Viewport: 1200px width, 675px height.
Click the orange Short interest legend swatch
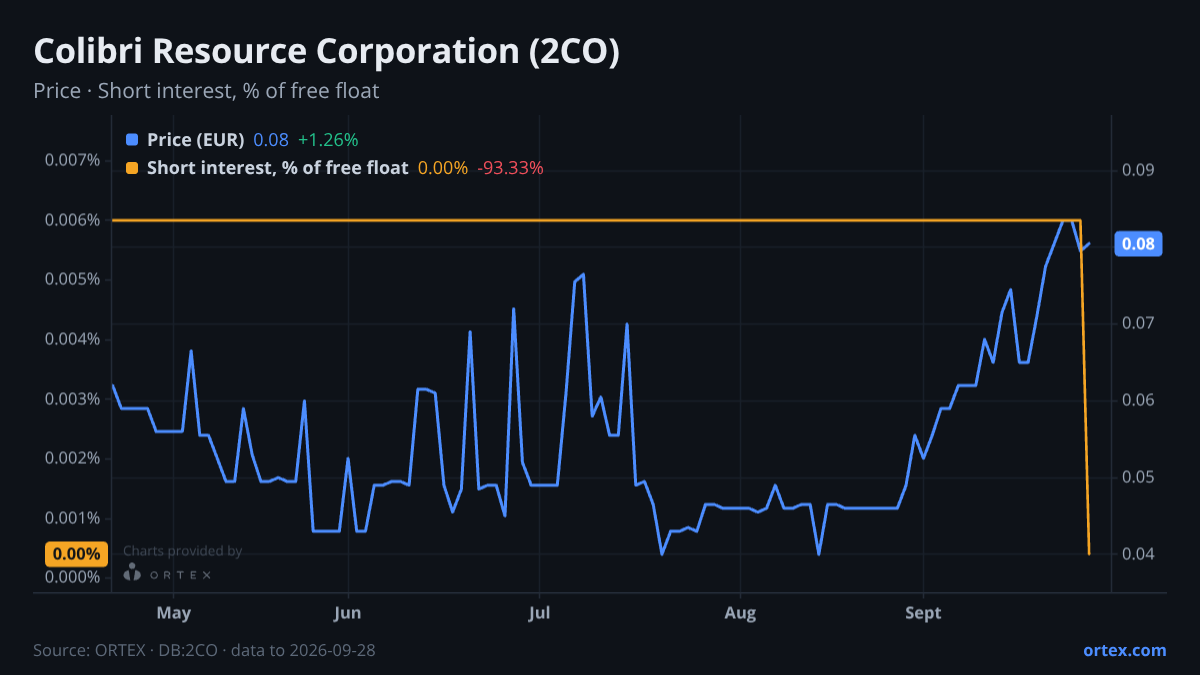click(132, 168)
